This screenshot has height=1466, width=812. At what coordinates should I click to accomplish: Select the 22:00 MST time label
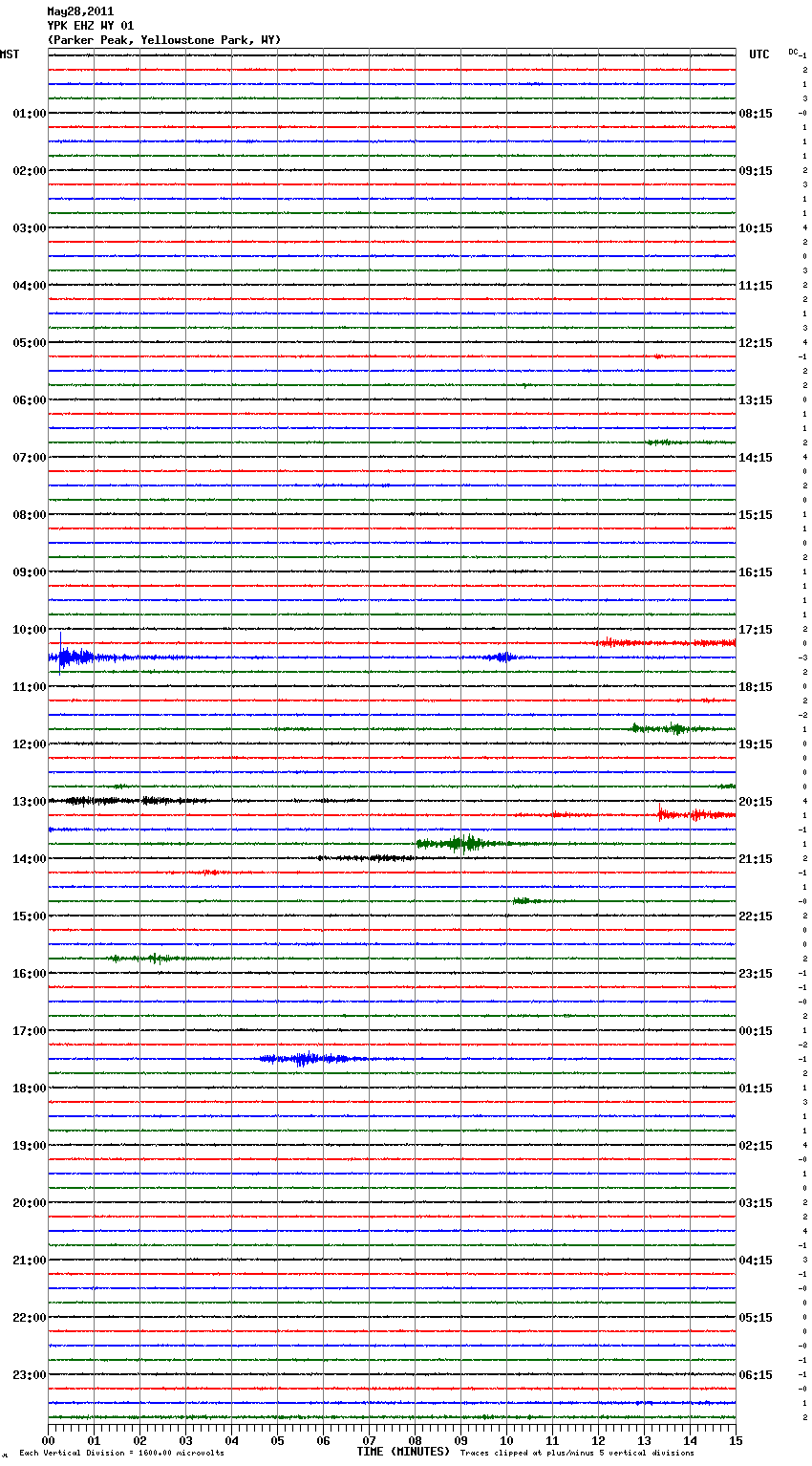(29, 1318)
